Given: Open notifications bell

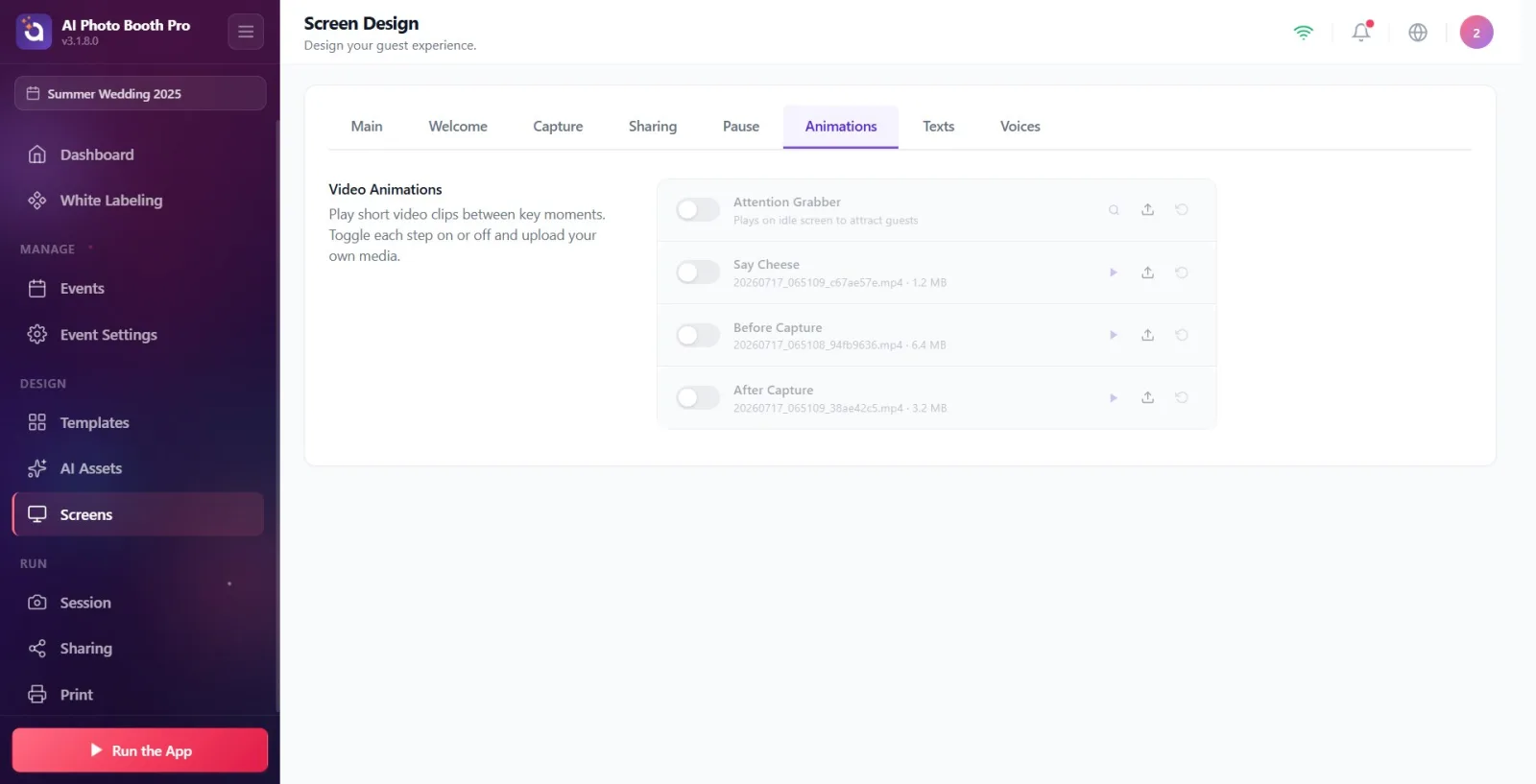Looking at the screenshot, I should click(1361, 32).
